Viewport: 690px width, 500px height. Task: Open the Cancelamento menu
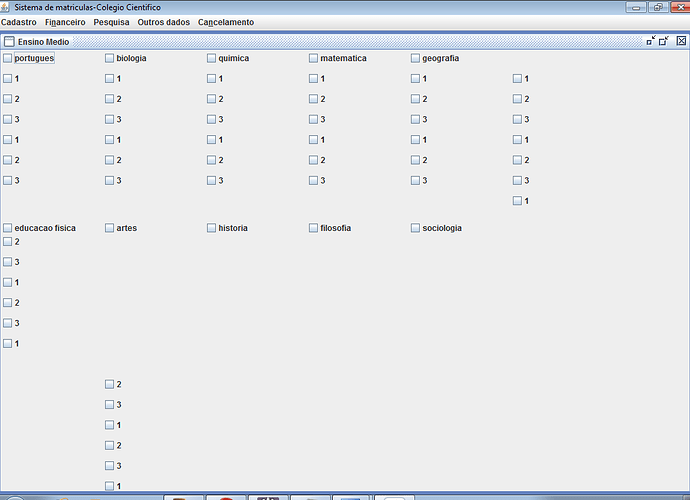pyautogui.click(x=226, y=22)
